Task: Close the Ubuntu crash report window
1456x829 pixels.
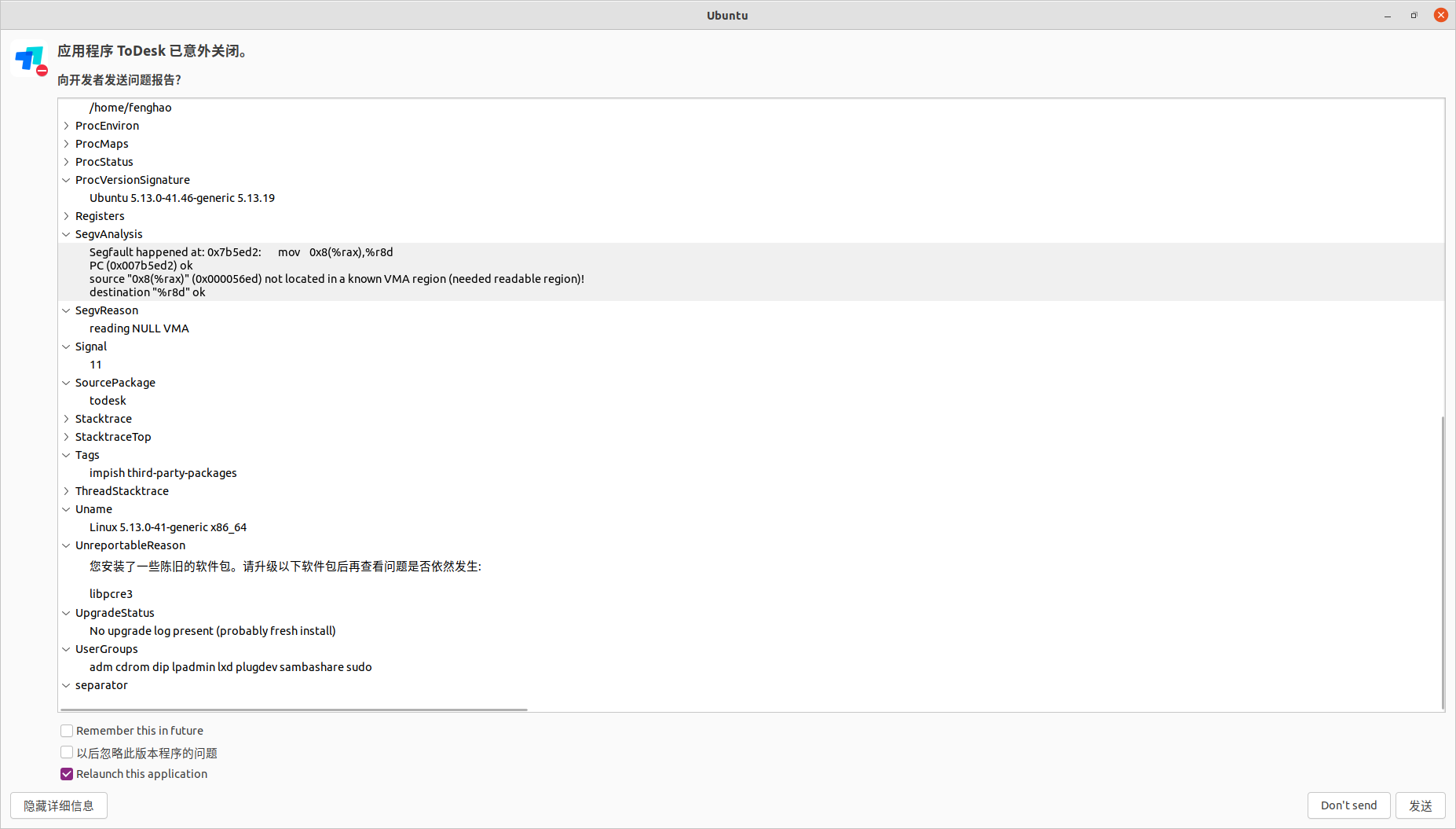Action: click(1440, 15)
